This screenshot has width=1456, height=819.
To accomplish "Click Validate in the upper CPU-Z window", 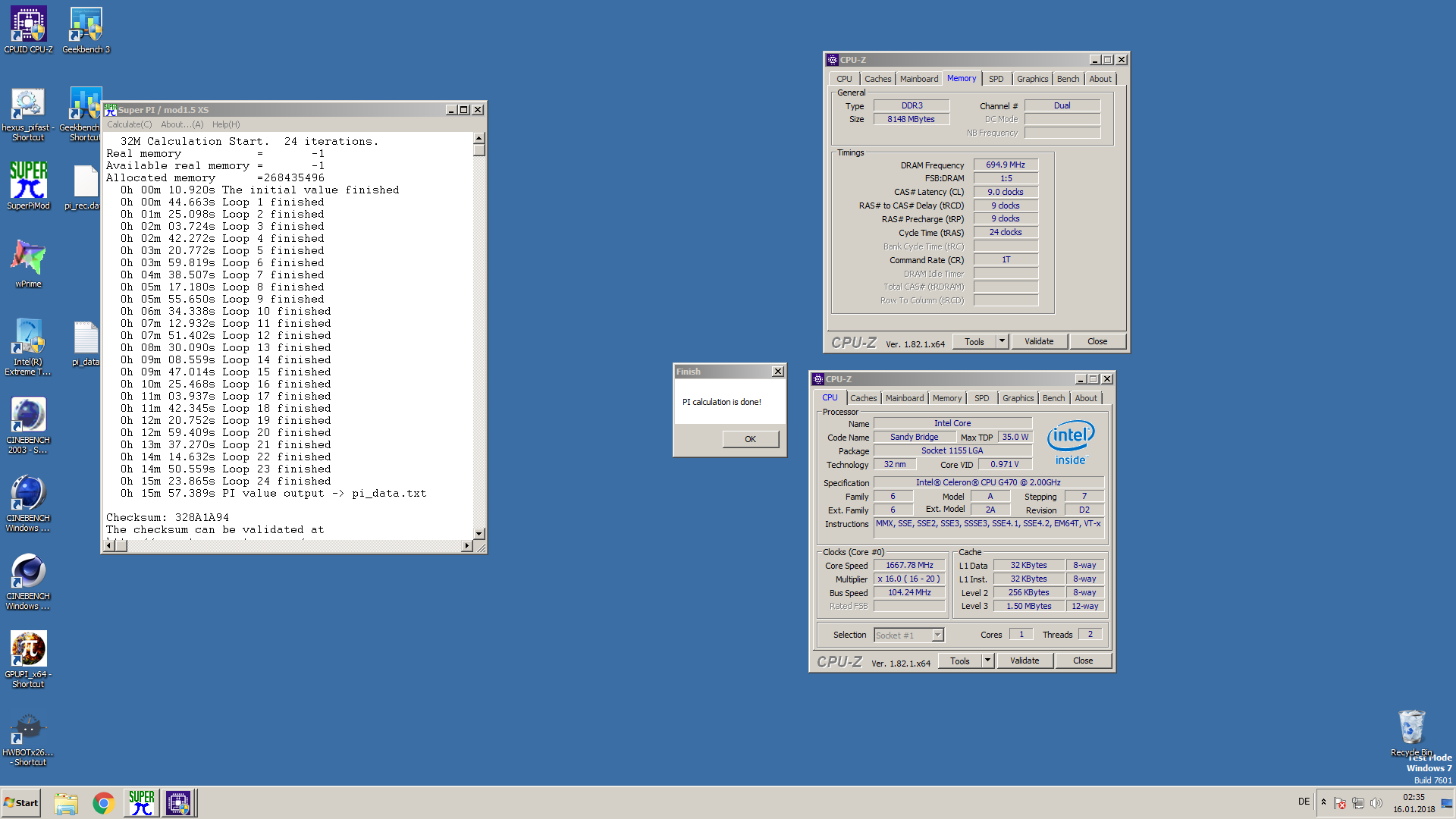I will coord(1039,341).
